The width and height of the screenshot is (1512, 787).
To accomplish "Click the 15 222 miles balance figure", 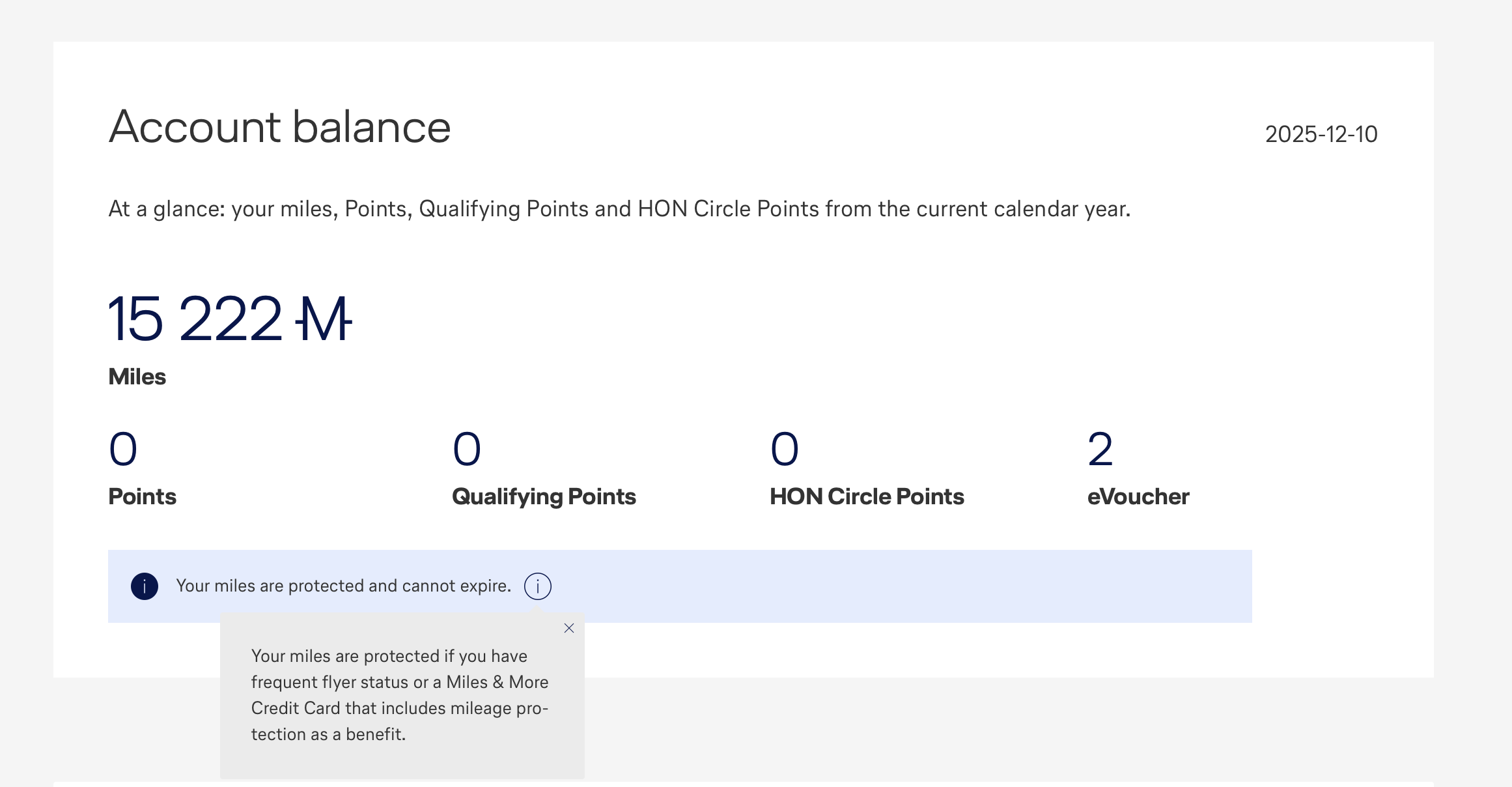I will (x=195, y=319).
